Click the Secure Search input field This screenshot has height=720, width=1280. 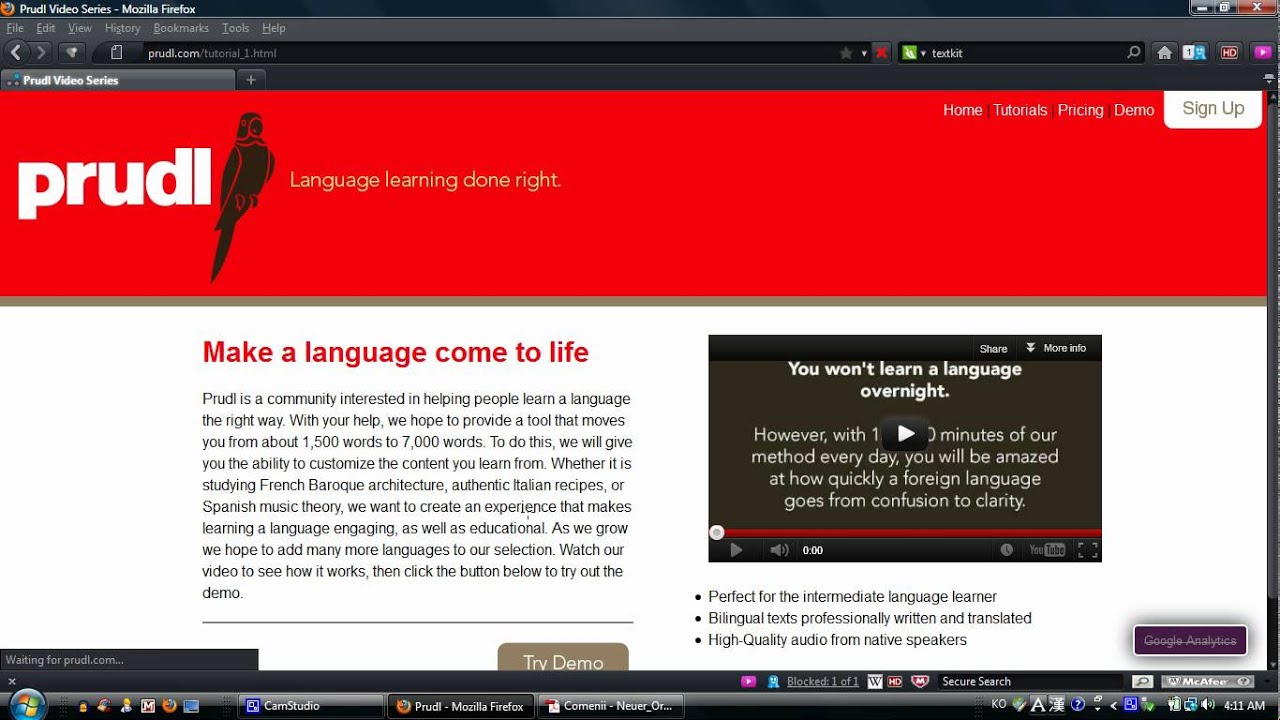point(1033,681)
